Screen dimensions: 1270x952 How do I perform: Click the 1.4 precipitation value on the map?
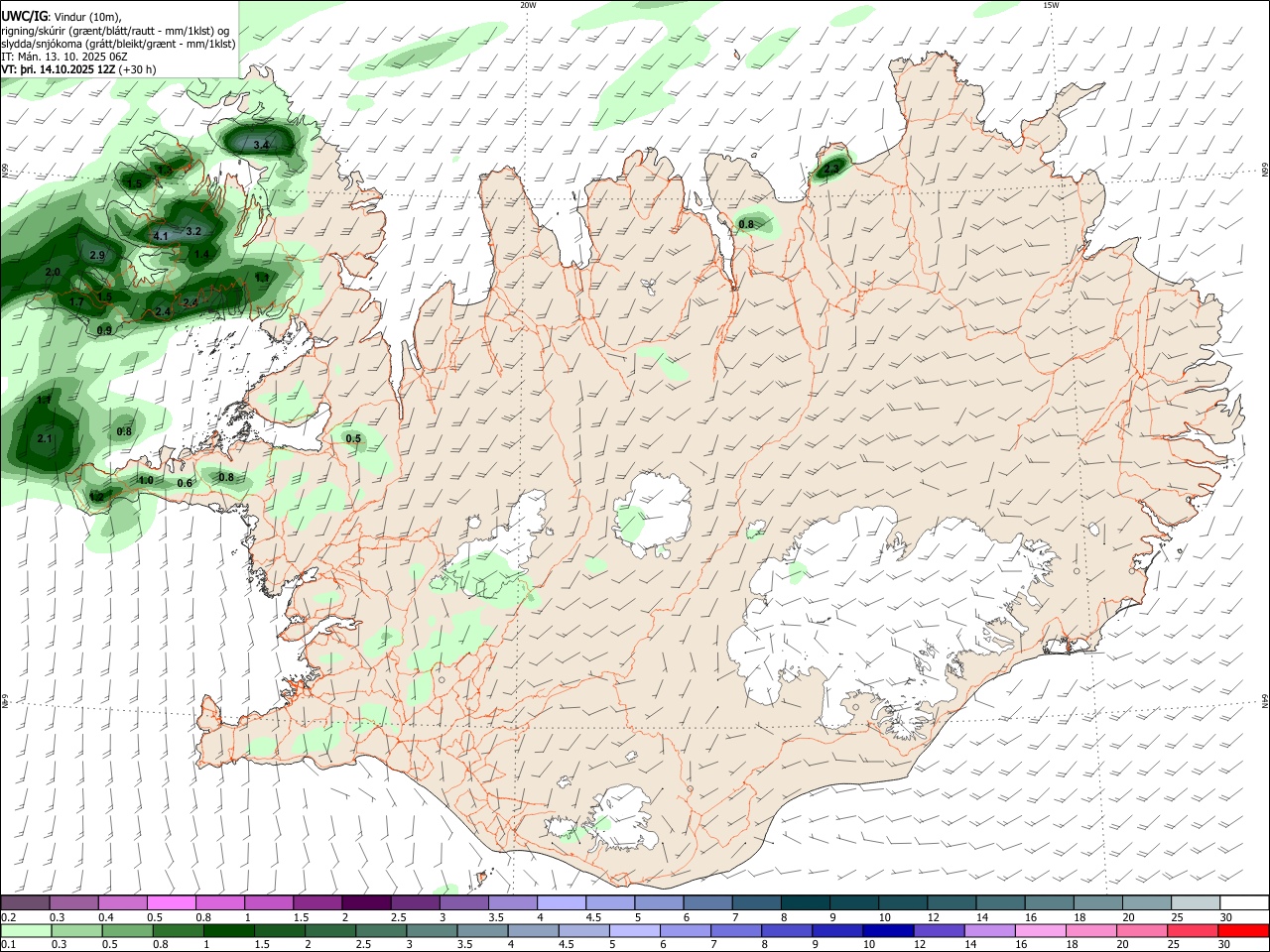pyautogui.click(x=201, y=254)
